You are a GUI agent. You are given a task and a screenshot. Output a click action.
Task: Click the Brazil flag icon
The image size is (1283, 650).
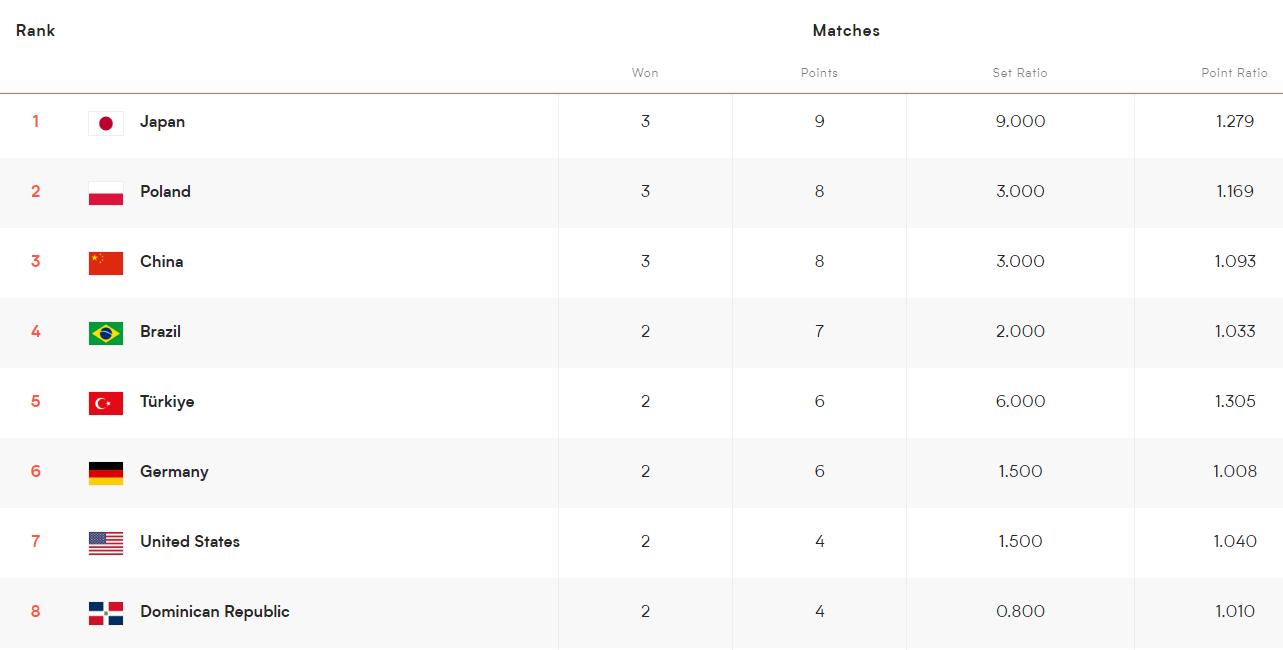(x=105, y=333)
